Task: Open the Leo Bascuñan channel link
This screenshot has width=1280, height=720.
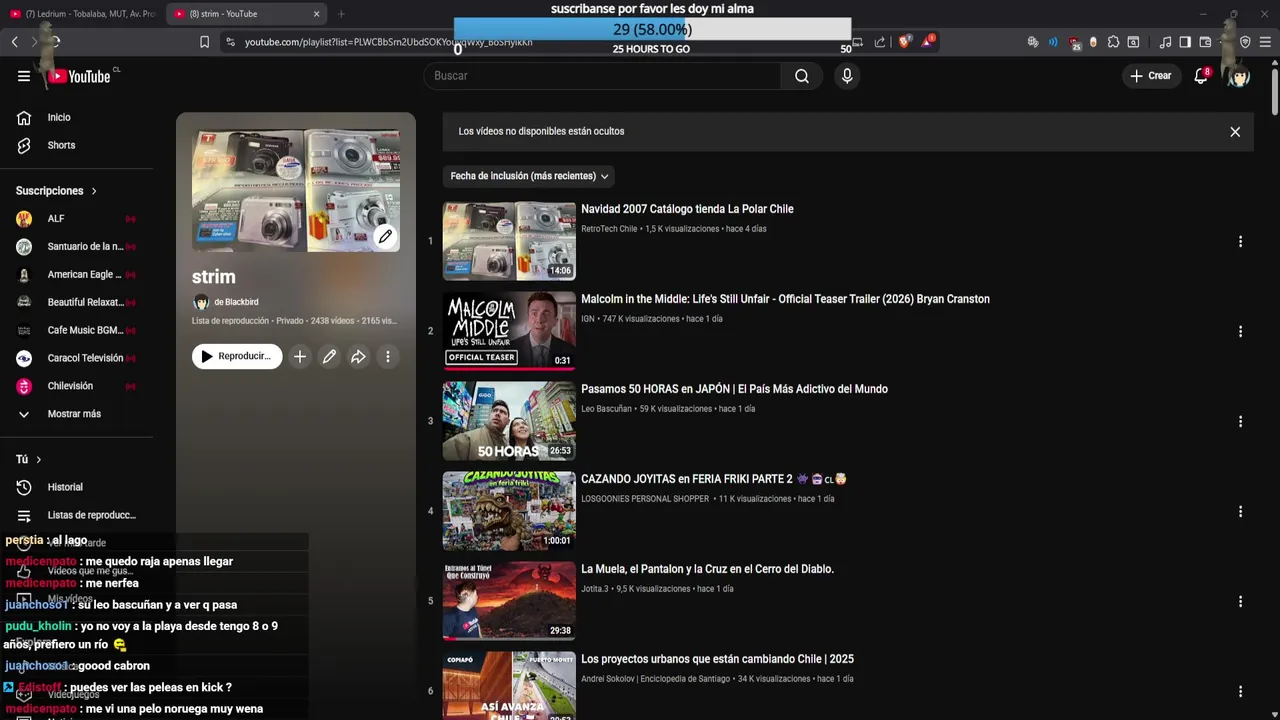Action: [x=606, y=409]
